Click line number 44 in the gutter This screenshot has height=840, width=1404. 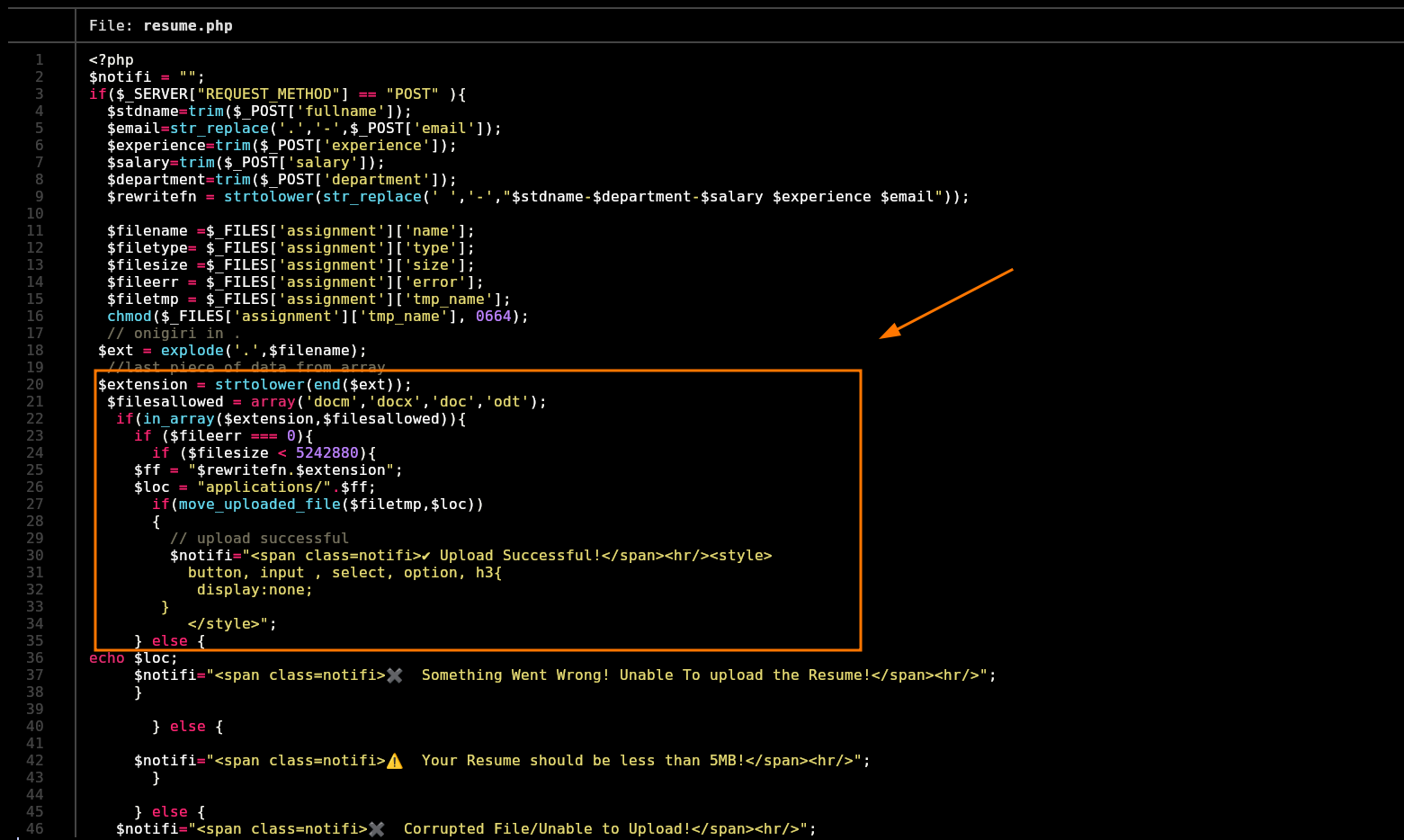pos(35,795)
